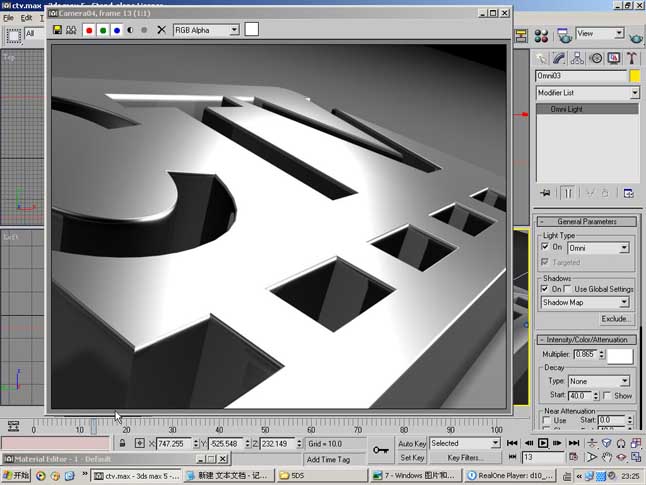Open the Shadow Map type dropdown
This screenshot has height=485, width=646.
coord(585,302)
